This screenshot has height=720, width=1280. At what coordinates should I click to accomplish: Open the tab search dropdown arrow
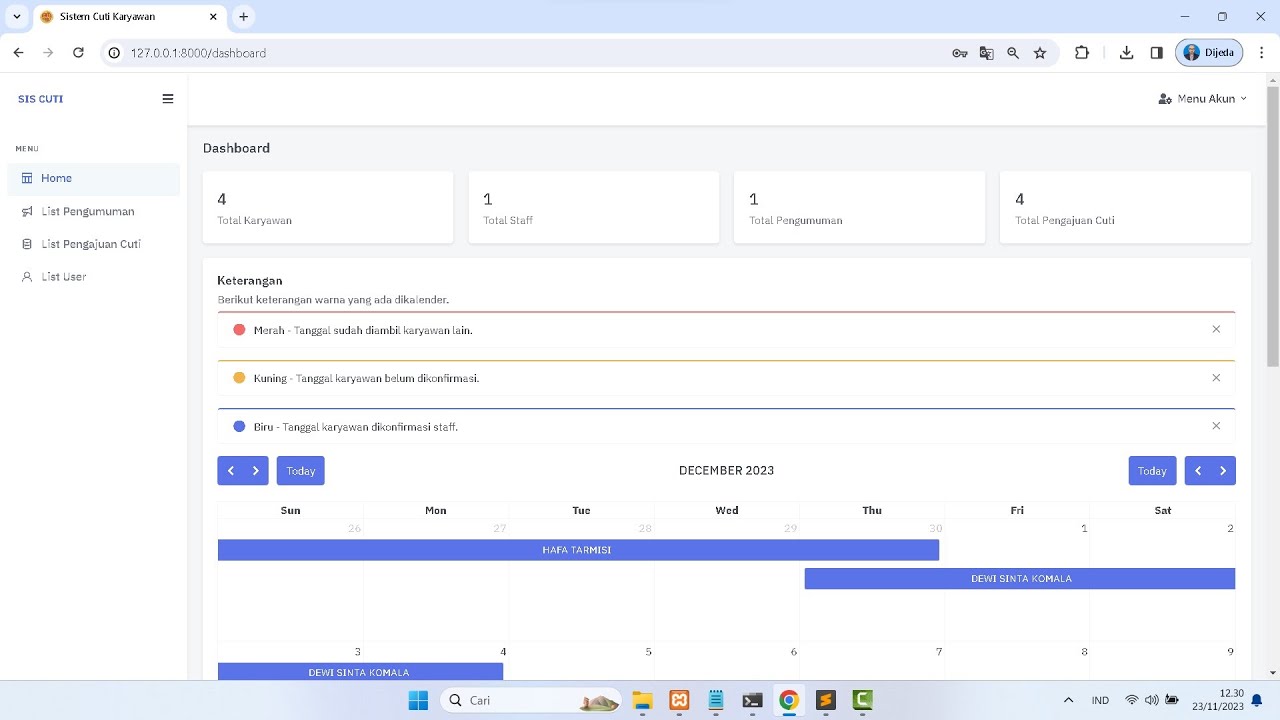(17, 17)
